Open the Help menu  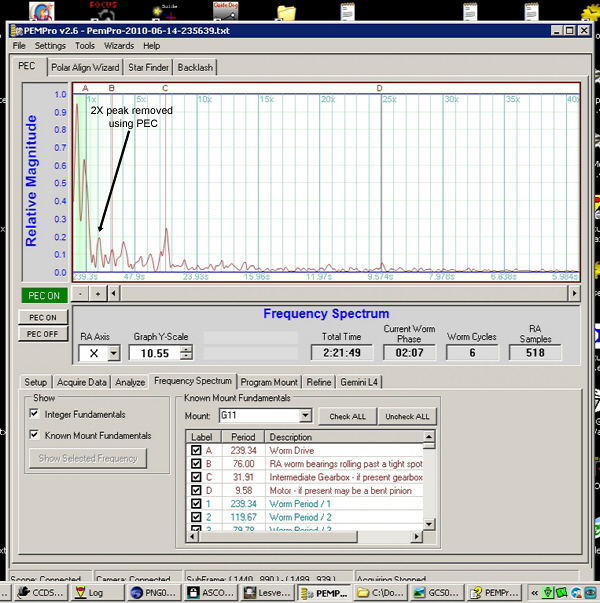tap(152, 46)
